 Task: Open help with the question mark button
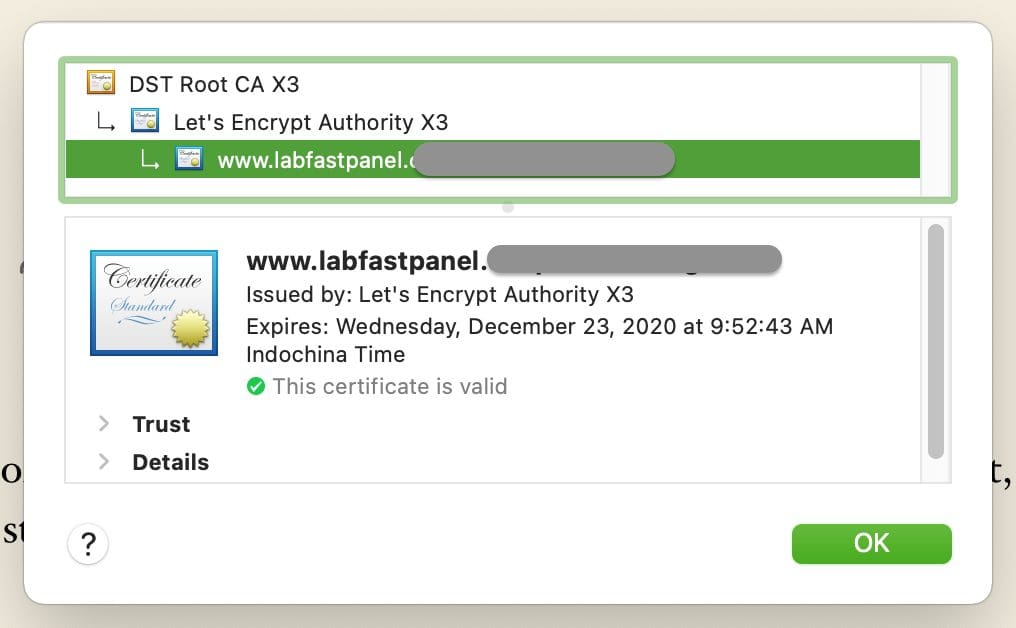(88, 545)
